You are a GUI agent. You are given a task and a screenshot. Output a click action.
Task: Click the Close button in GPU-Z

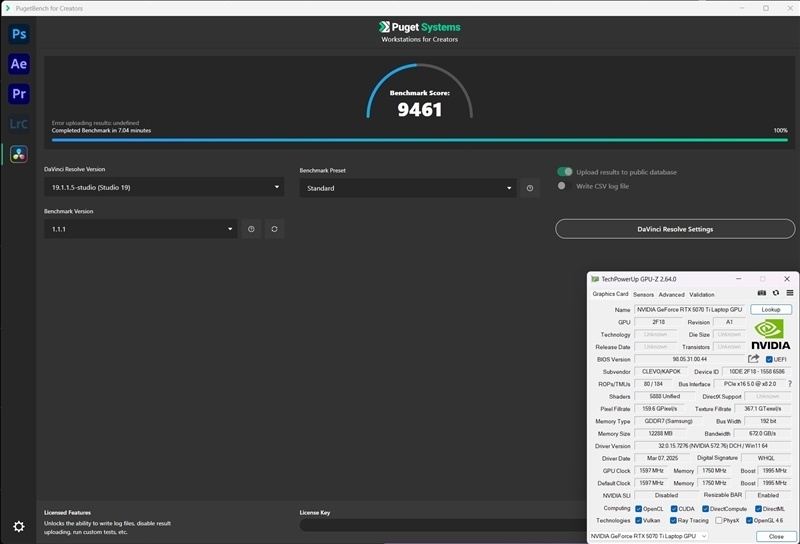point(776,536)
